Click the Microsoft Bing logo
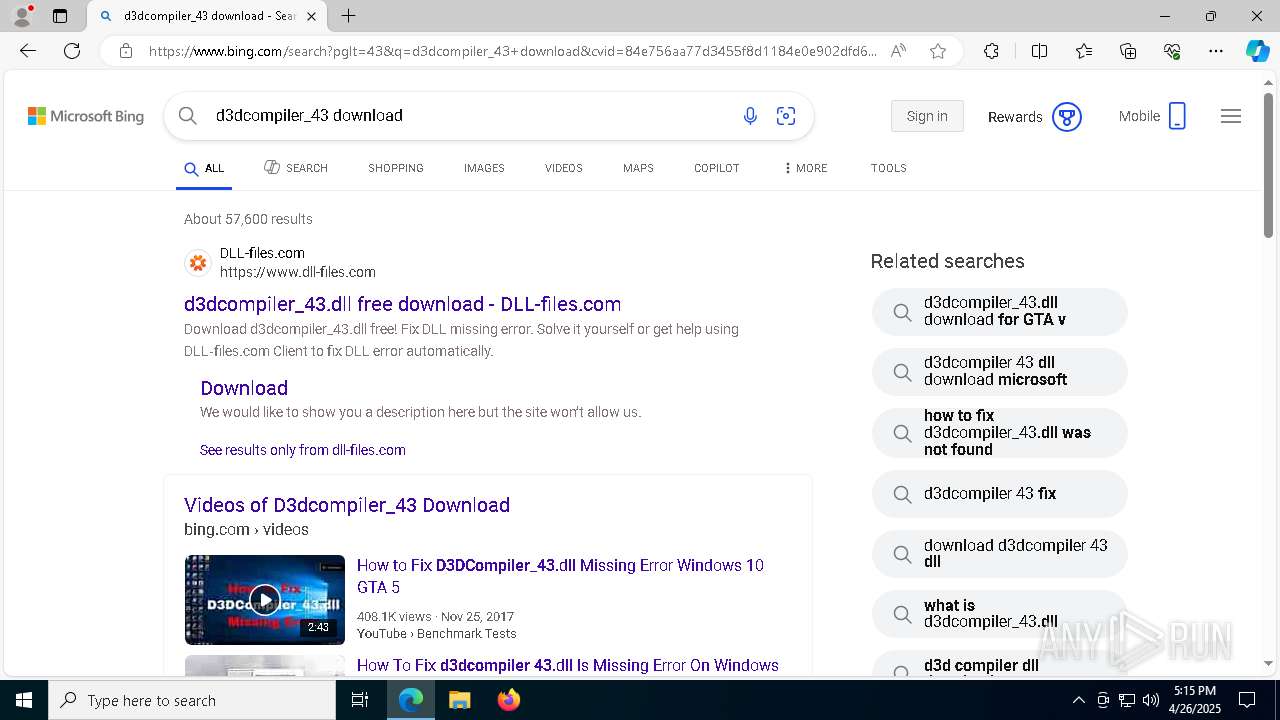Viewport: 1280px width, 720px height. (86, 116)
